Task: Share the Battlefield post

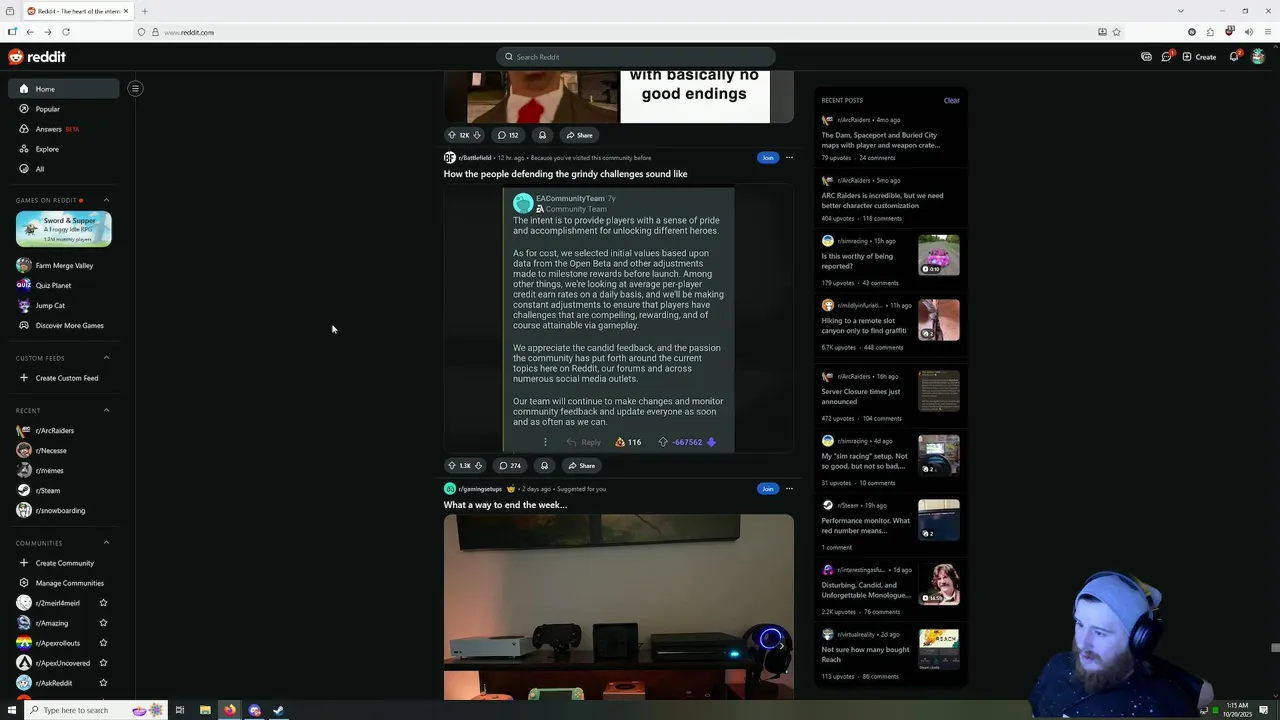Action: pos(581,465)
